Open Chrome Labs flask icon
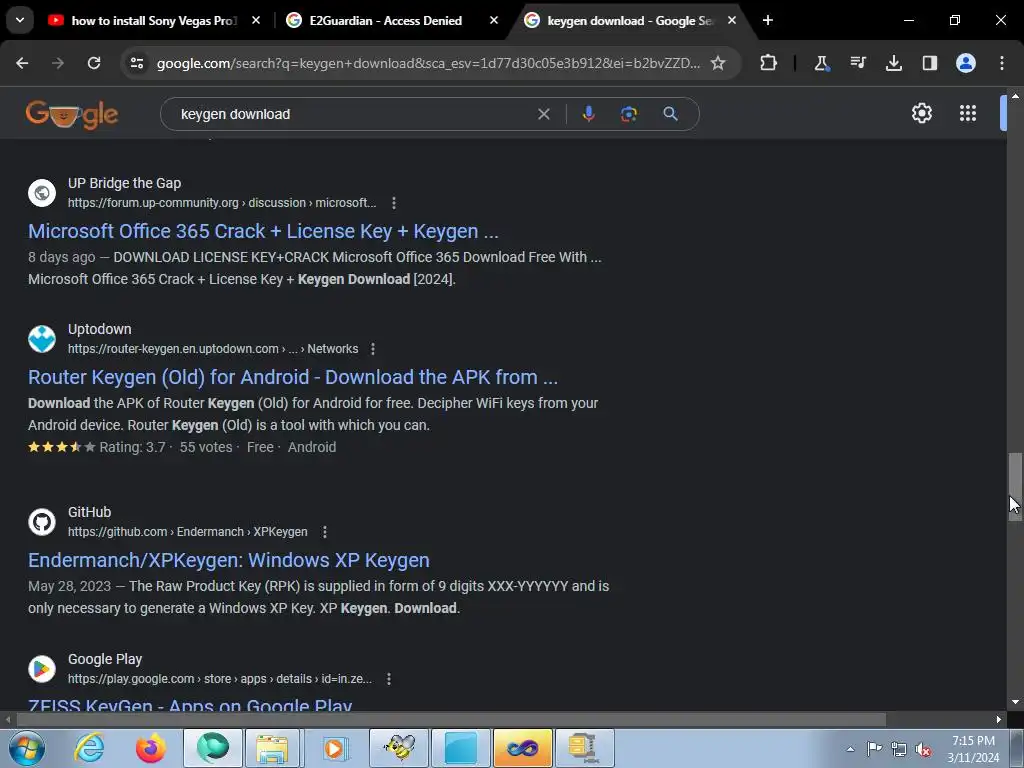The image size is (1024, 768). (822, 63)
